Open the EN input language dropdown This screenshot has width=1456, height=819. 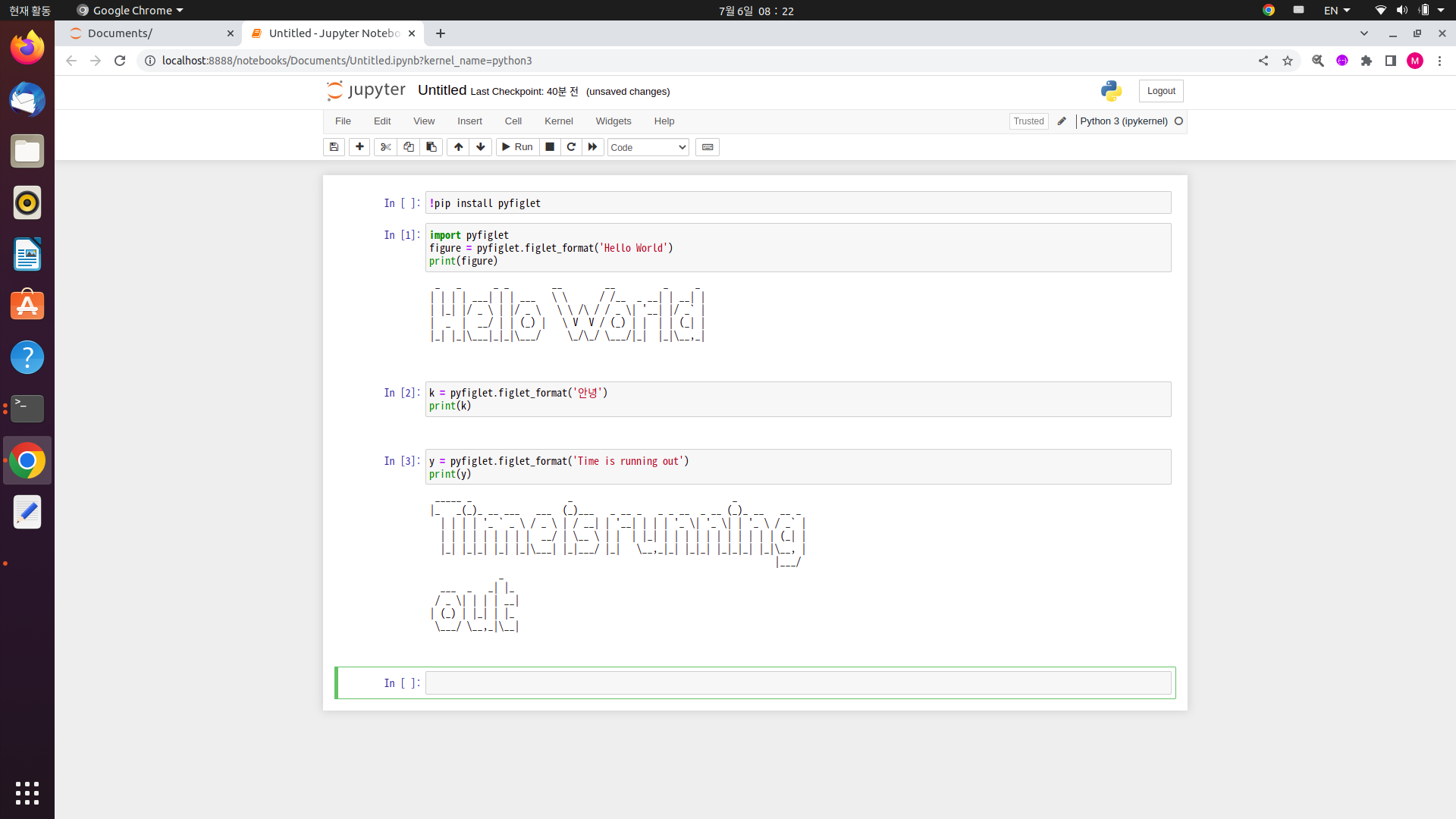coord(1336,11)
